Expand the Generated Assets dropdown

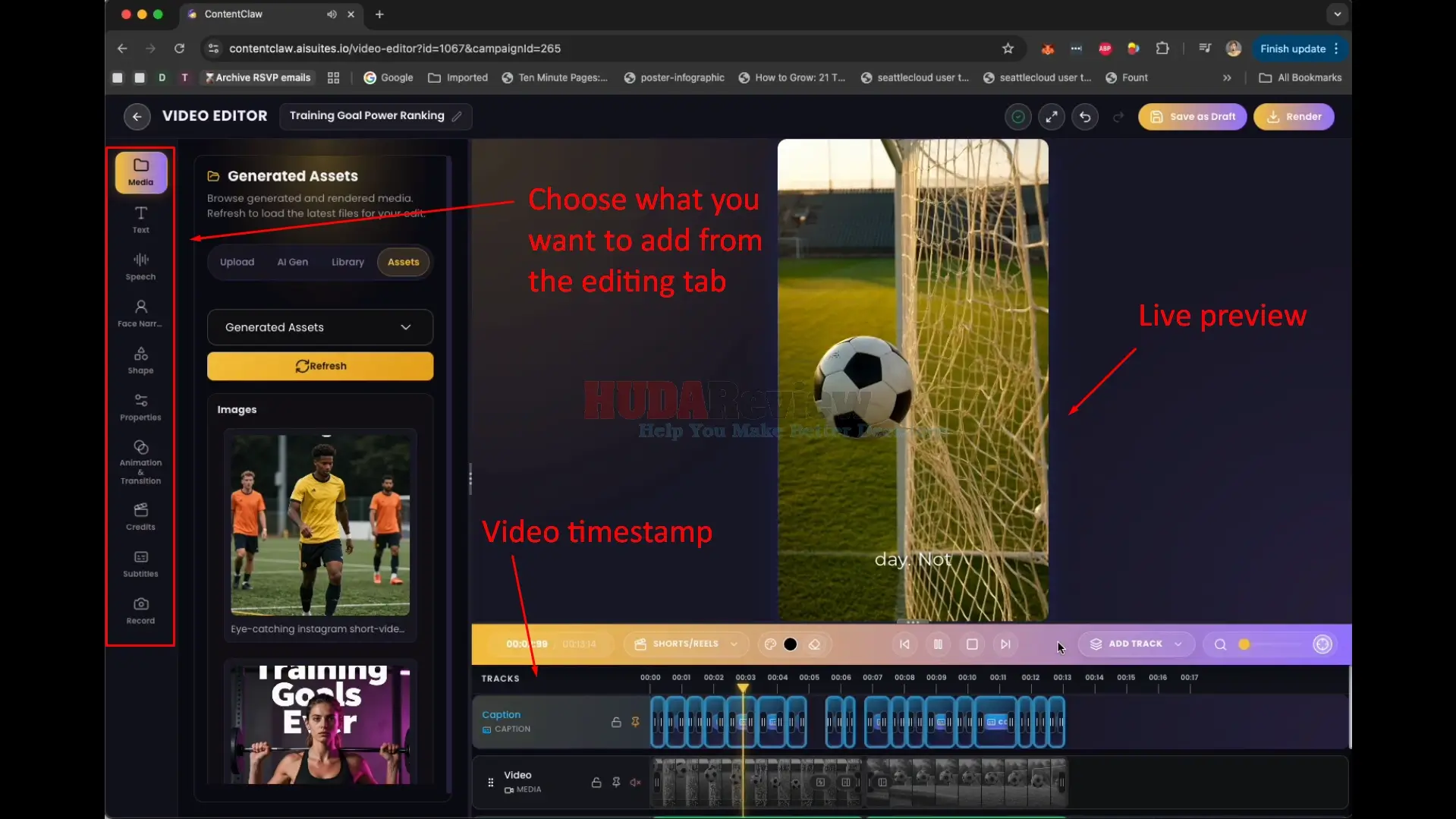320,327
